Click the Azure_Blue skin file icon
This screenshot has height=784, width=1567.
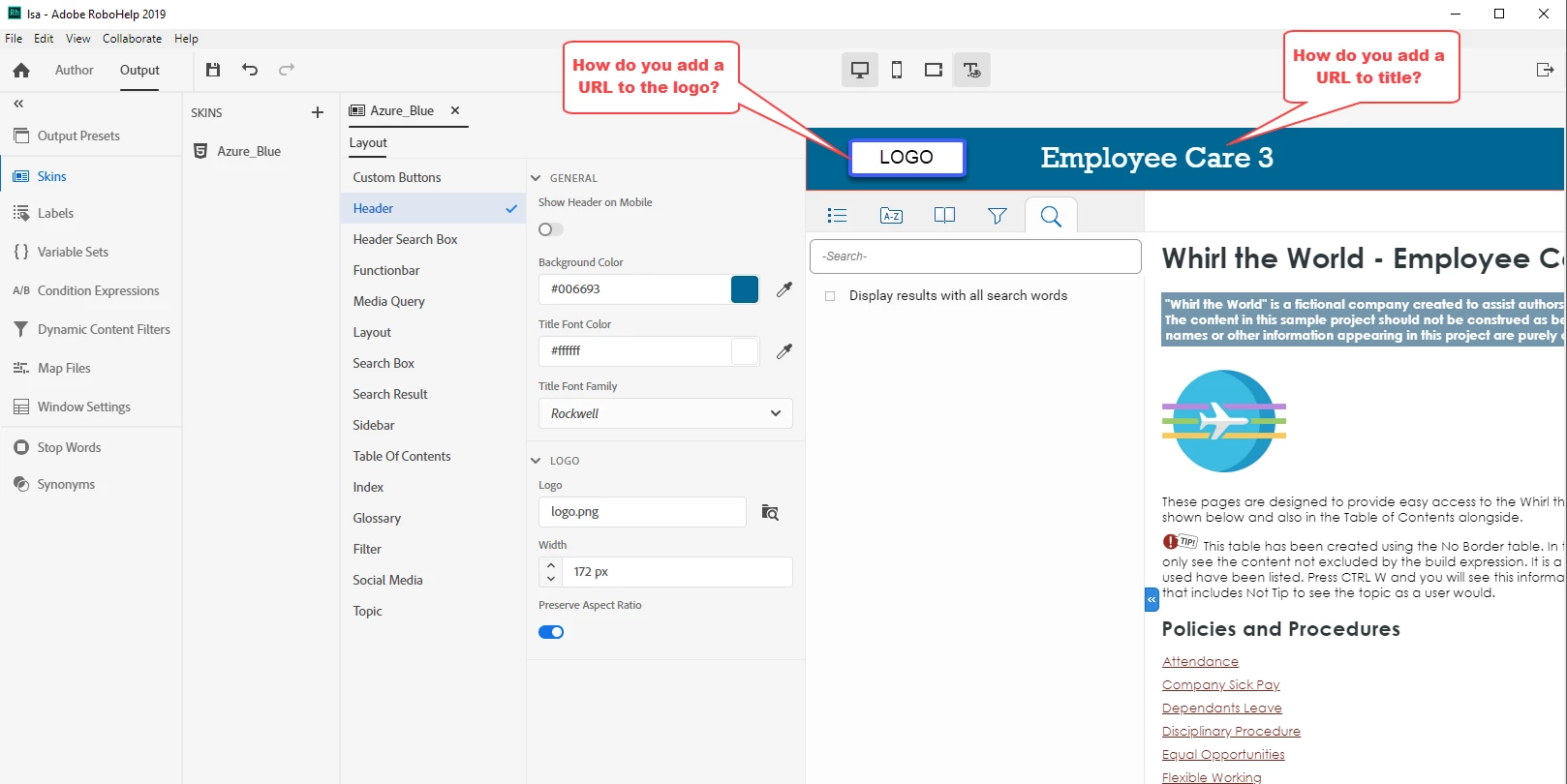[201, 151]
